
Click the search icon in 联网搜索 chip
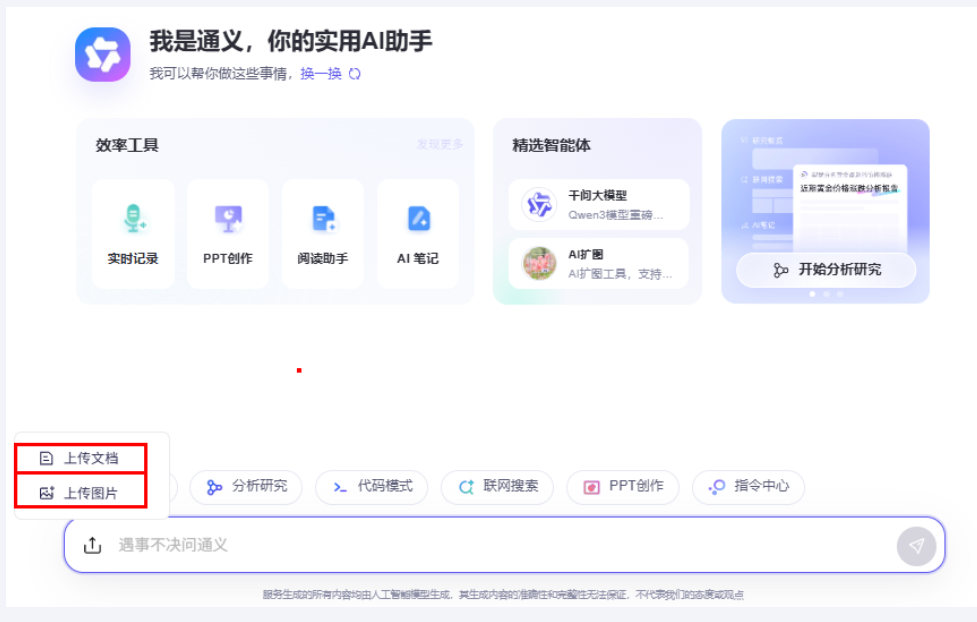coord(466,487)
